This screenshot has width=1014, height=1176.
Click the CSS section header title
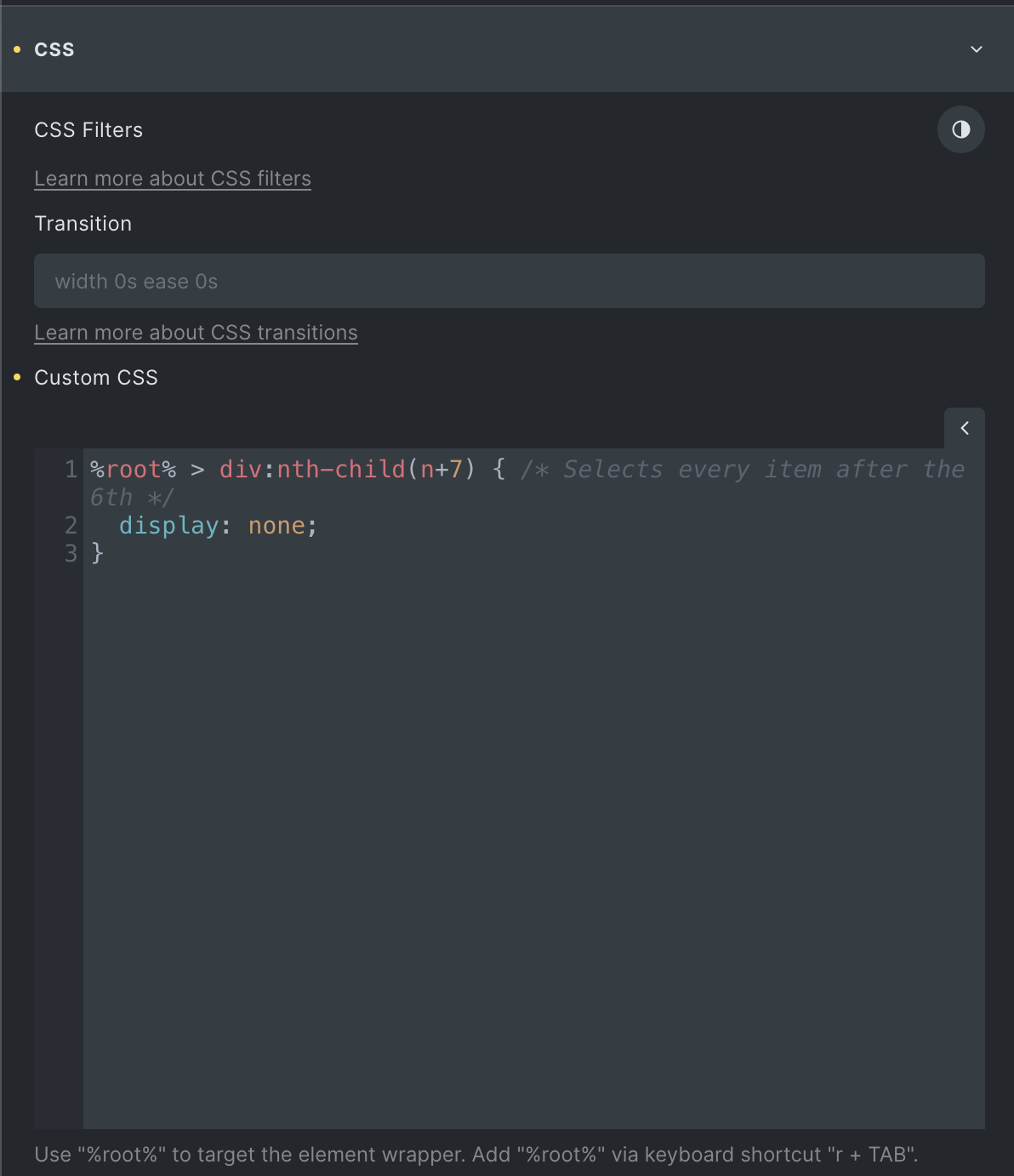54,49
